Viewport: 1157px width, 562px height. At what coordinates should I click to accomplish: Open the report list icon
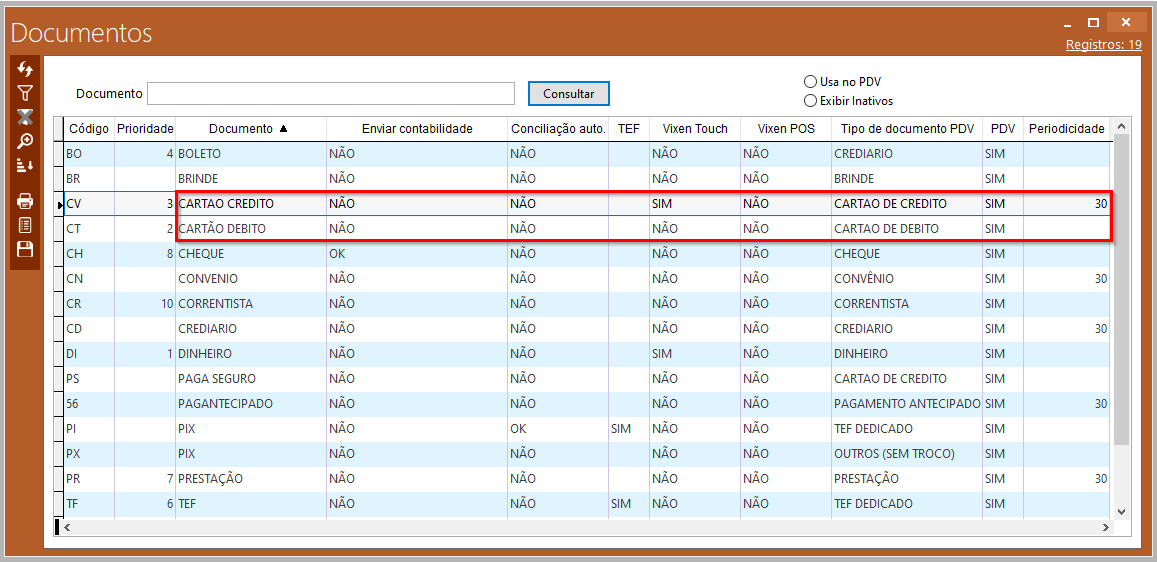click(25, 225)
